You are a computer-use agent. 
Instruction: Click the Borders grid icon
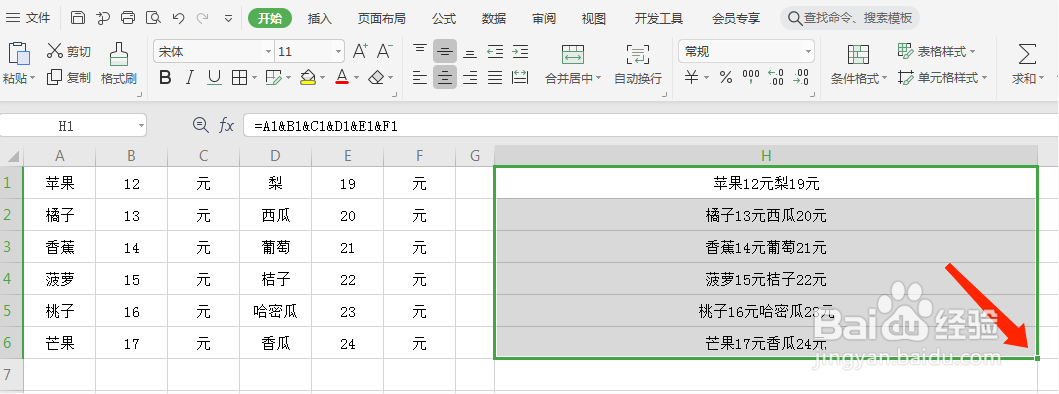tap(239, 78)
